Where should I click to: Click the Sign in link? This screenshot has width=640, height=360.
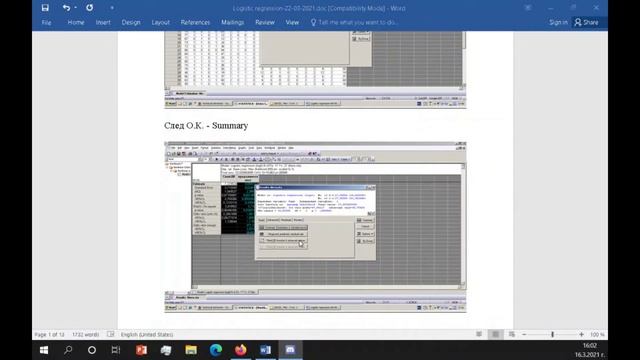(558, 22)
